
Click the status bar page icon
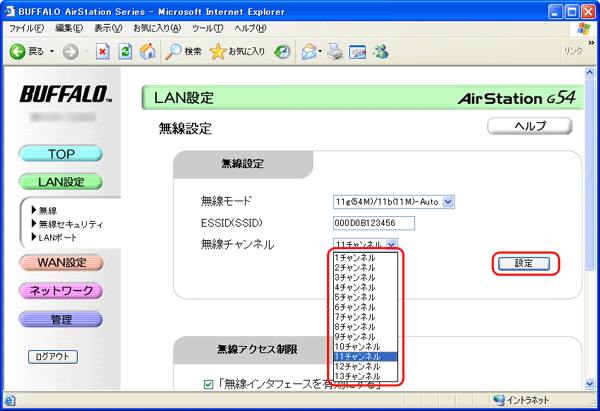10,401
